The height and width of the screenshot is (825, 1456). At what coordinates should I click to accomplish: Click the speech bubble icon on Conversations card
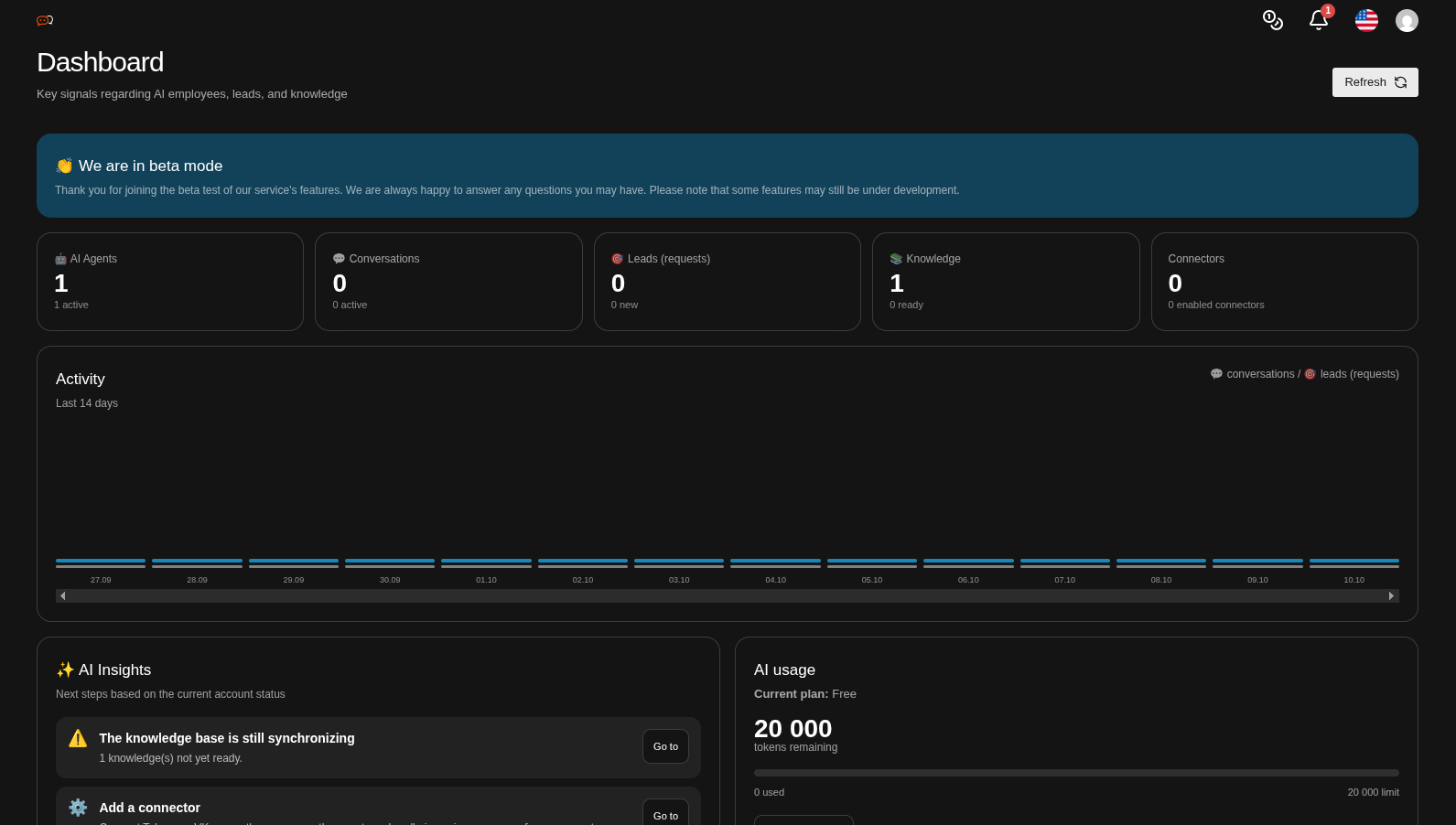coord(339,259)
